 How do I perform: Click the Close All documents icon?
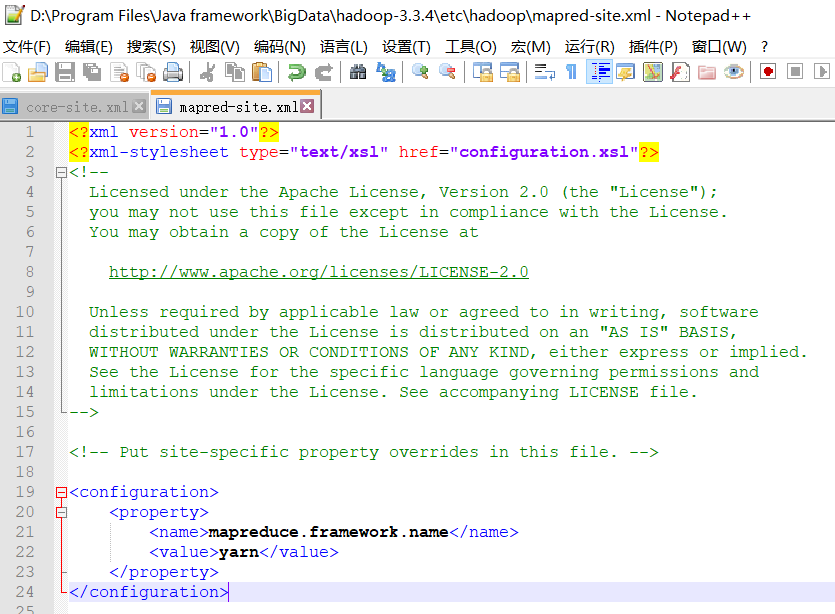[x=146, y=72]
